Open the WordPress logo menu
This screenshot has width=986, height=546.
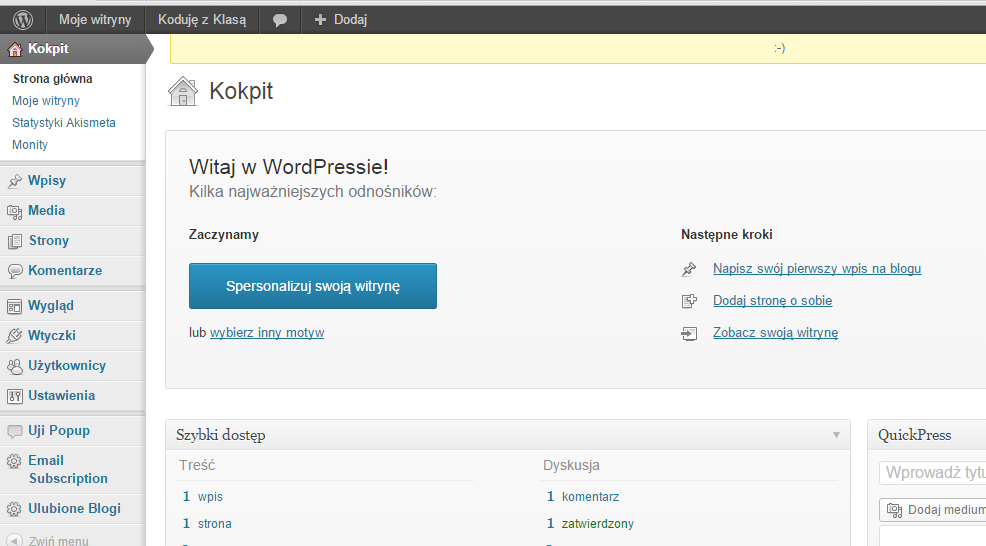click(23, 20)
